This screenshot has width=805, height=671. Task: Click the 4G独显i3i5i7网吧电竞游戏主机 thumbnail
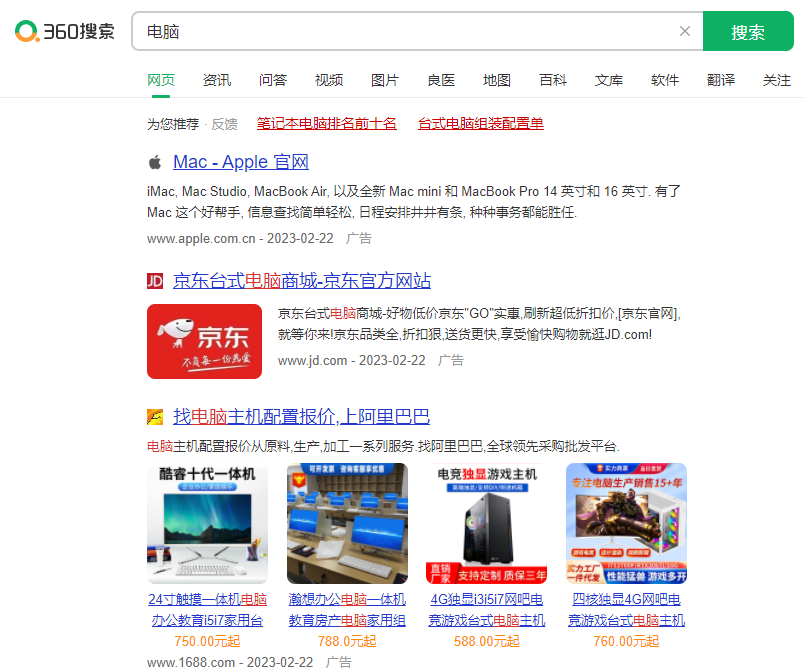pyautogui.click(x=486, y=521)
